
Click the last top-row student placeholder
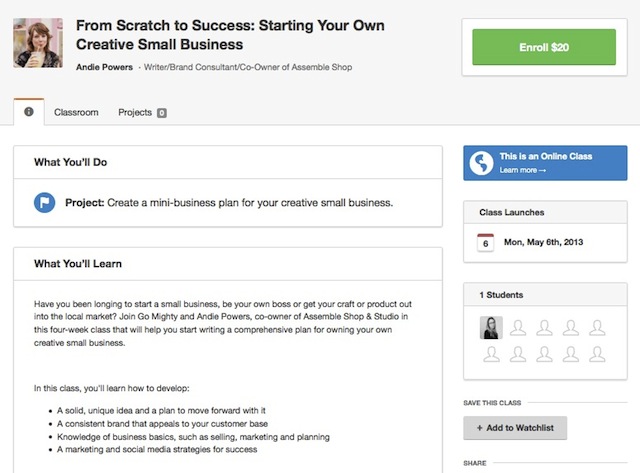click(x=597, y=327)
